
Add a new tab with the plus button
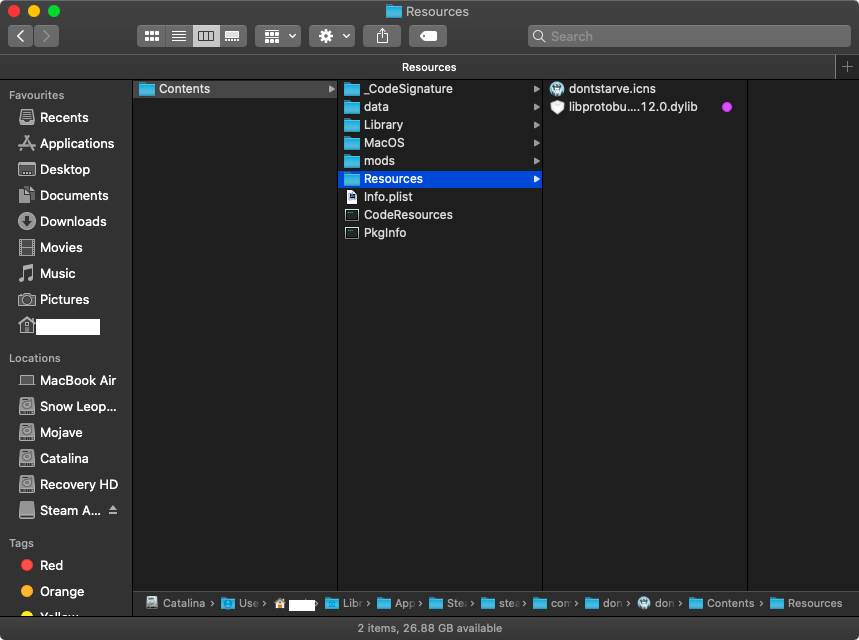[x=847, y=67]
